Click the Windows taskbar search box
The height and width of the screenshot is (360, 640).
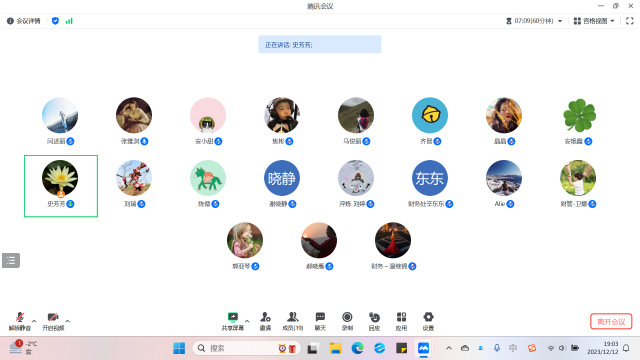click(247, 348)
